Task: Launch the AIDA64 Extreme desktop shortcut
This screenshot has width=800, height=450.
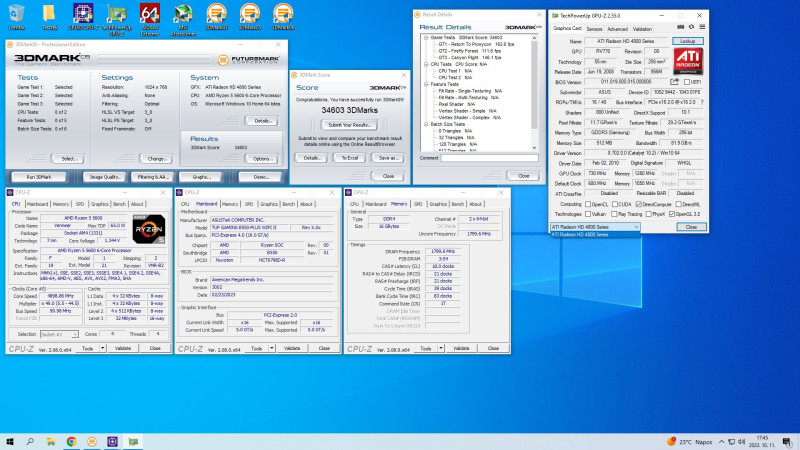Action: 150,20
